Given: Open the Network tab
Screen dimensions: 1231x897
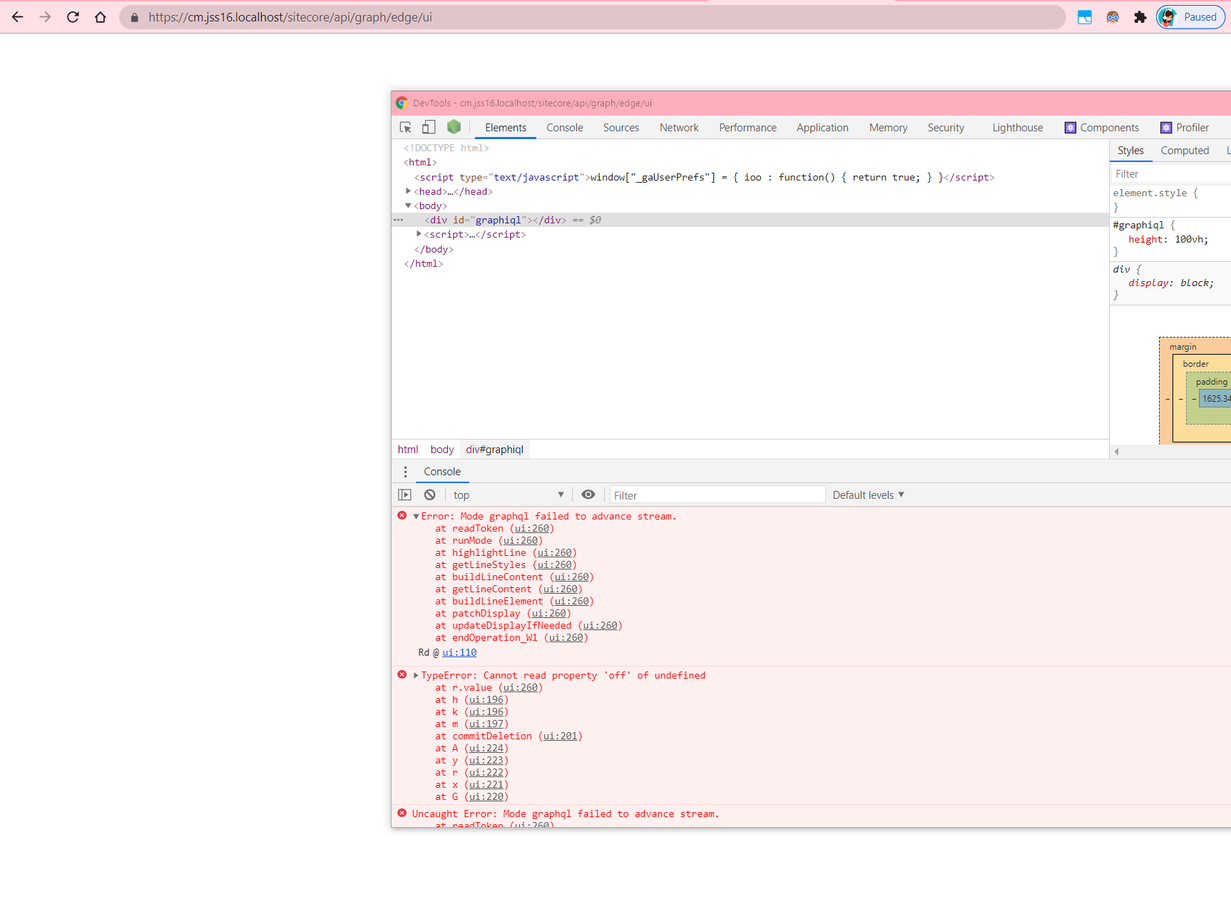Looking at the screenshot, I should [679, 128].
